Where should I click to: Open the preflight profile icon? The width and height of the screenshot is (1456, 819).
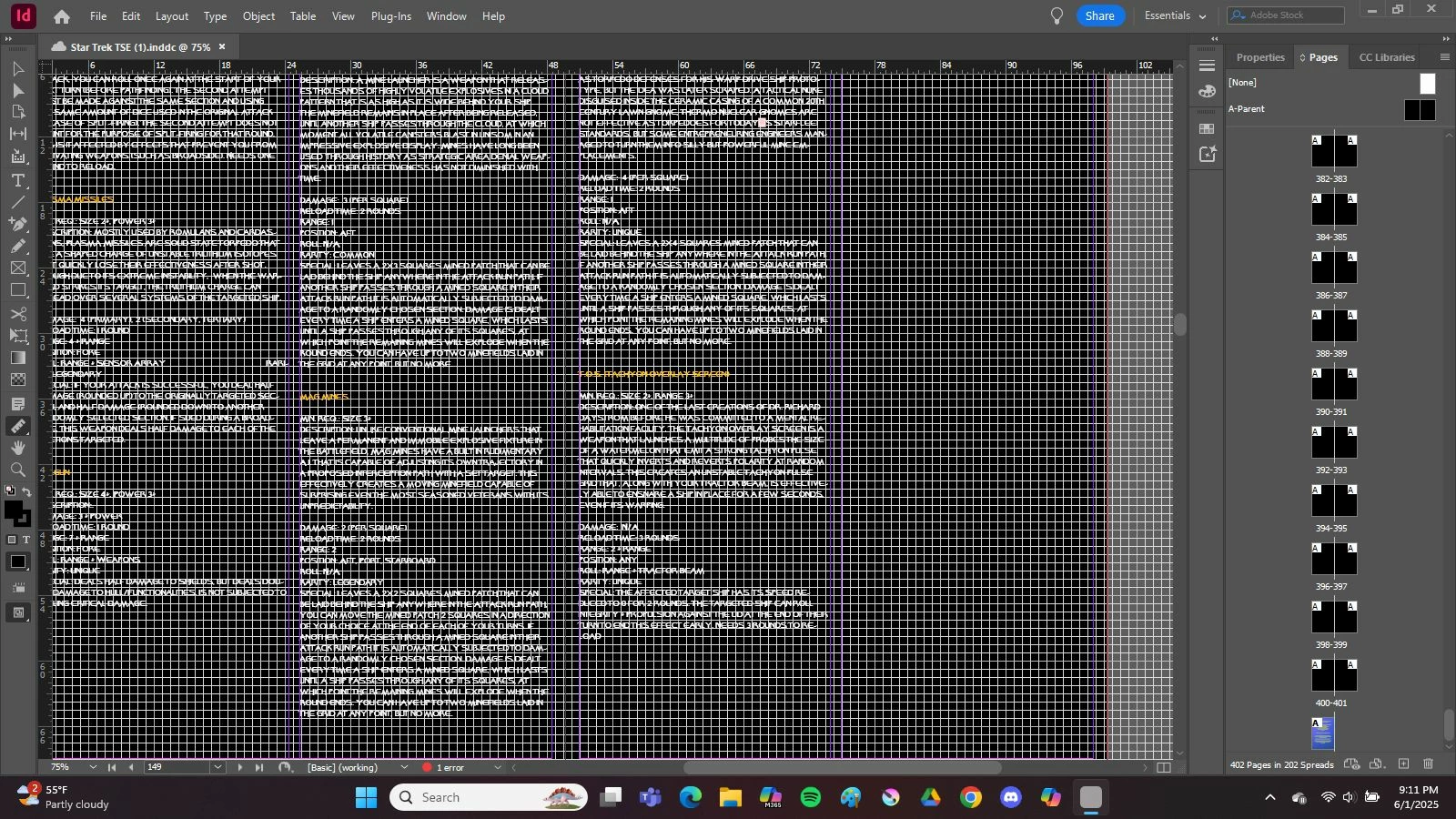(x=285, y=767)
